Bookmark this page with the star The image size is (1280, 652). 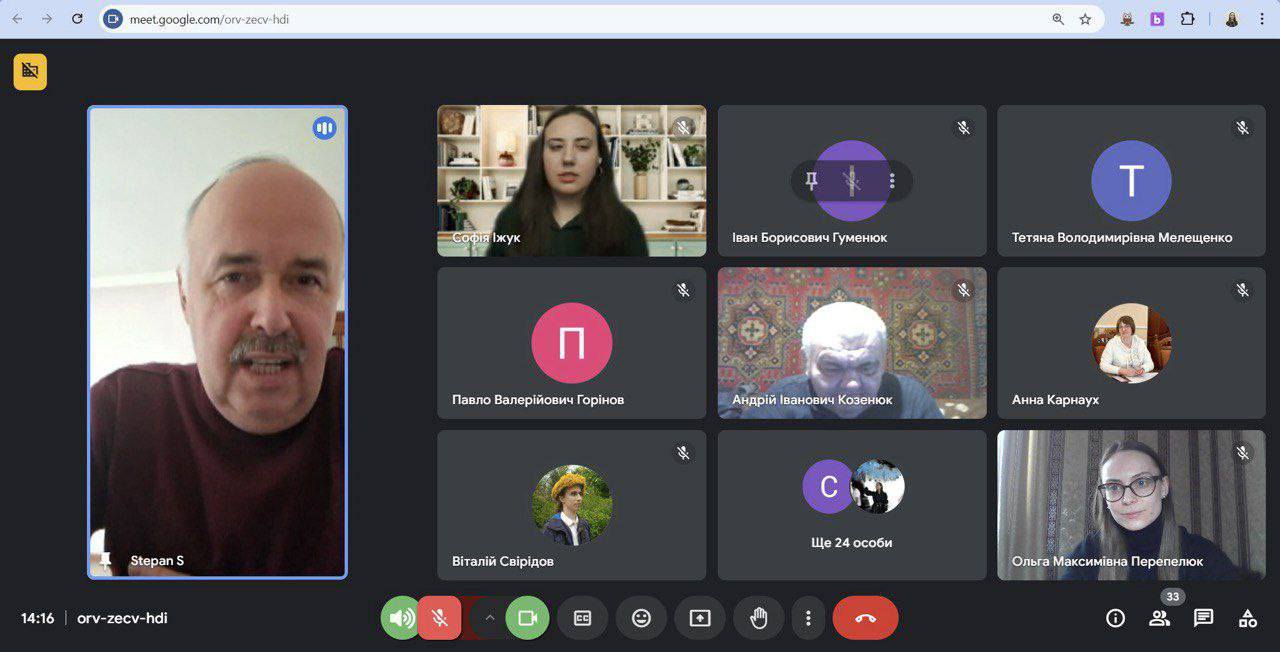[1085, 19]
